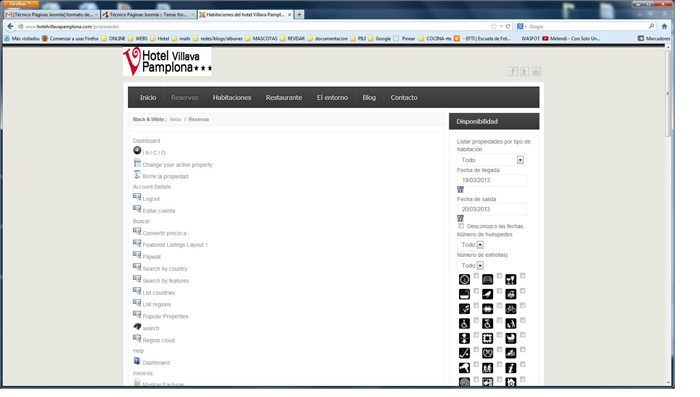Open the search engine selector dropdown
Screen dimensions: 700x397
point(522,26)
